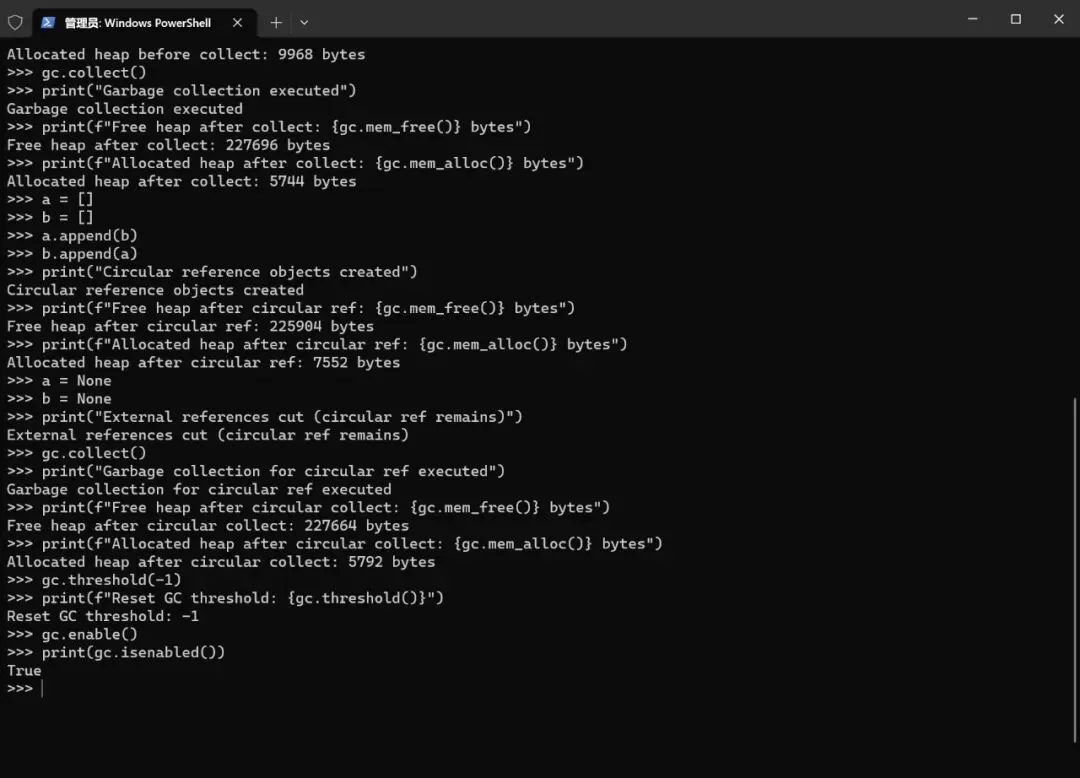Expand the new tab profile dropdown
This screenshot has width=1080, height=778.
point(304,23)
